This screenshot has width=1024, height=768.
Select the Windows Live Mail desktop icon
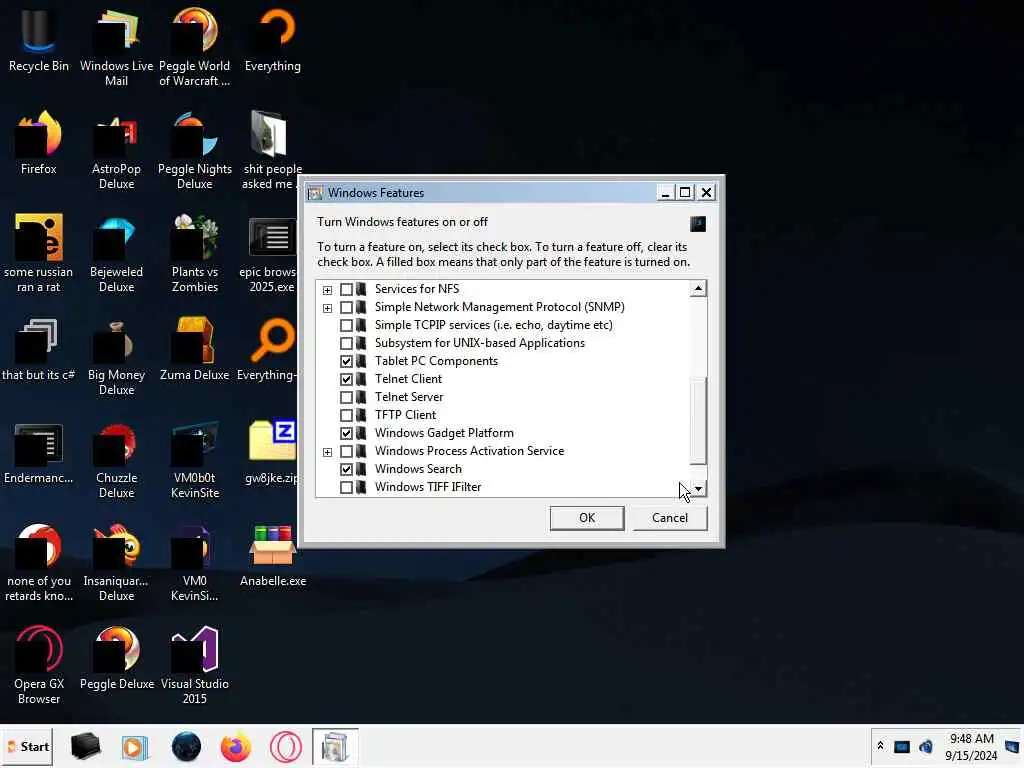click(x=116, y=46)
